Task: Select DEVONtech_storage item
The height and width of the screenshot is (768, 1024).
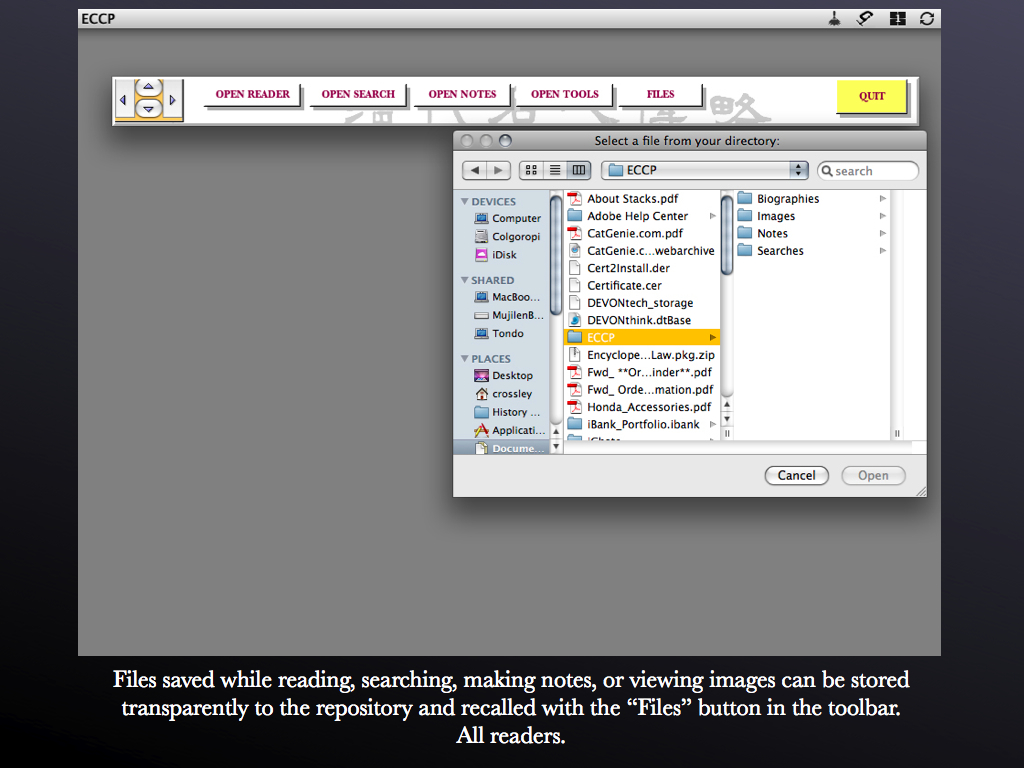Action: [643, 303]
